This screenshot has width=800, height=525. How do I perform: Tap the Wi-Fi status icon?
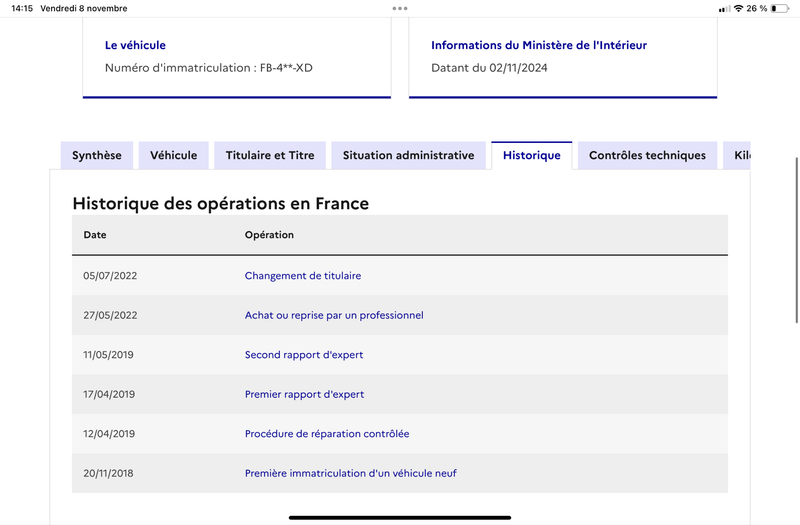[738, 8]
